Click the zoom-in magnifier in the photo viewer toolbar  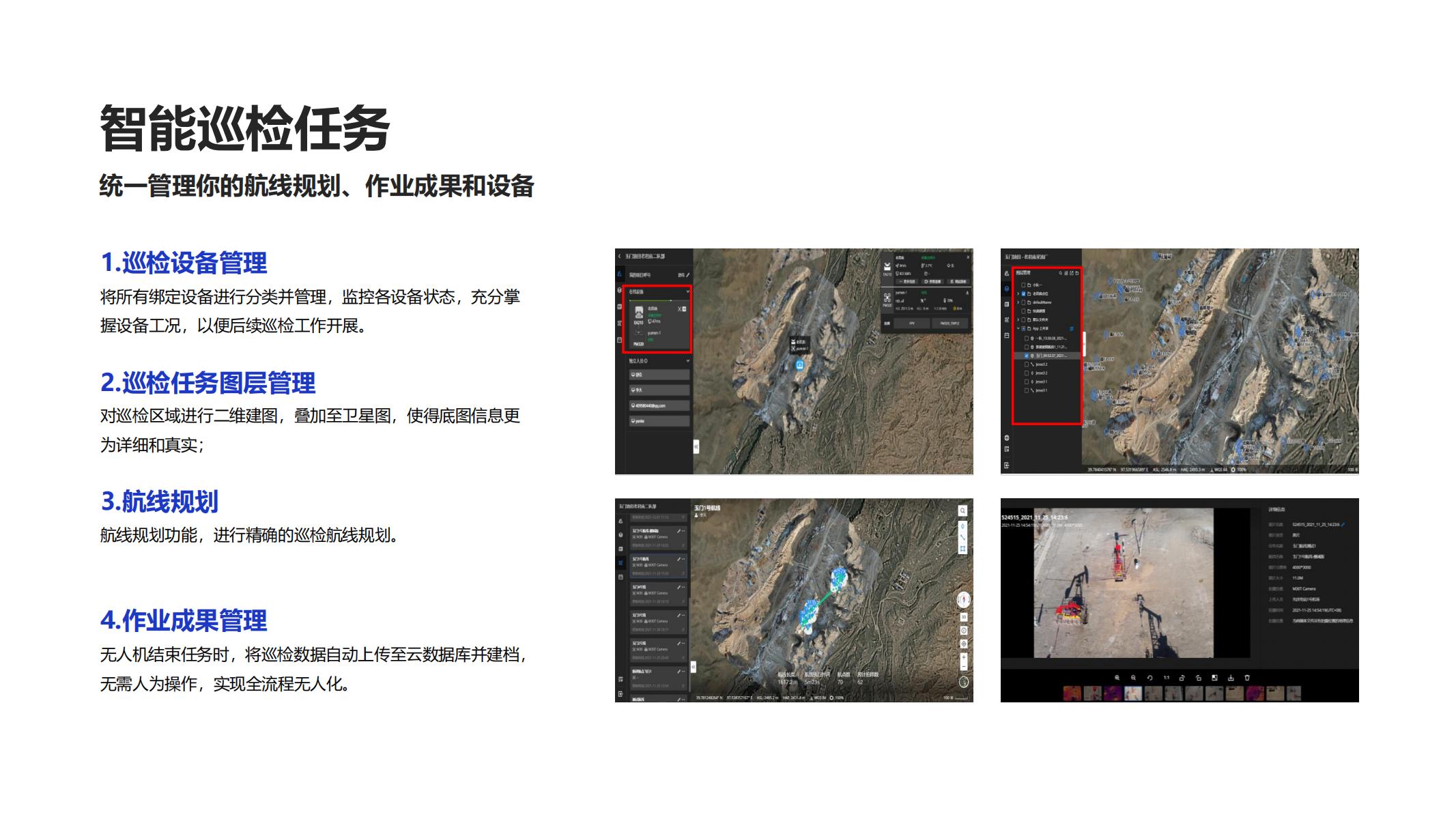(1117, 678)
